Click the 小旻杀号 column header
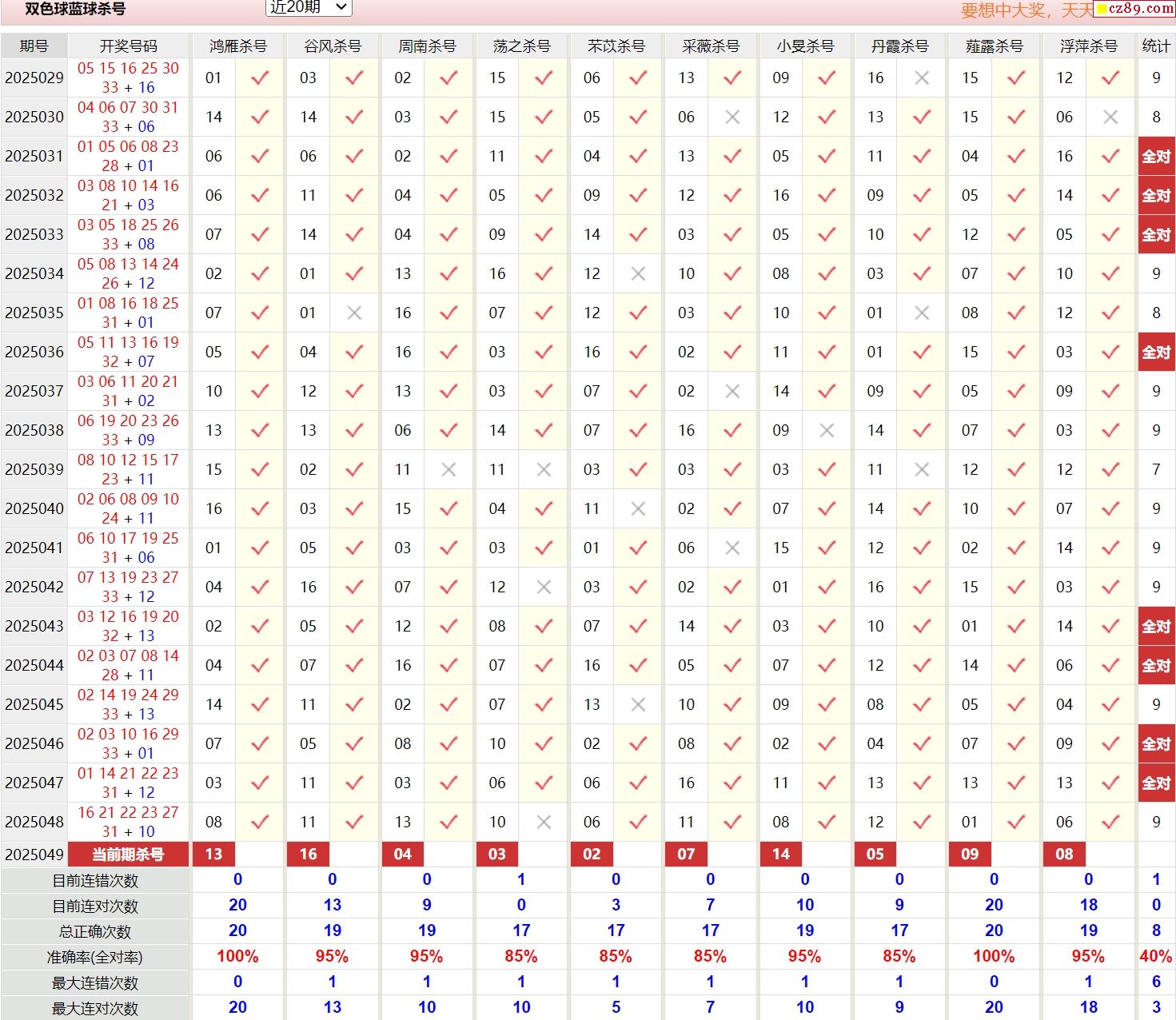The width and height of the screenshot is (1176, 1020). point(805,46)
